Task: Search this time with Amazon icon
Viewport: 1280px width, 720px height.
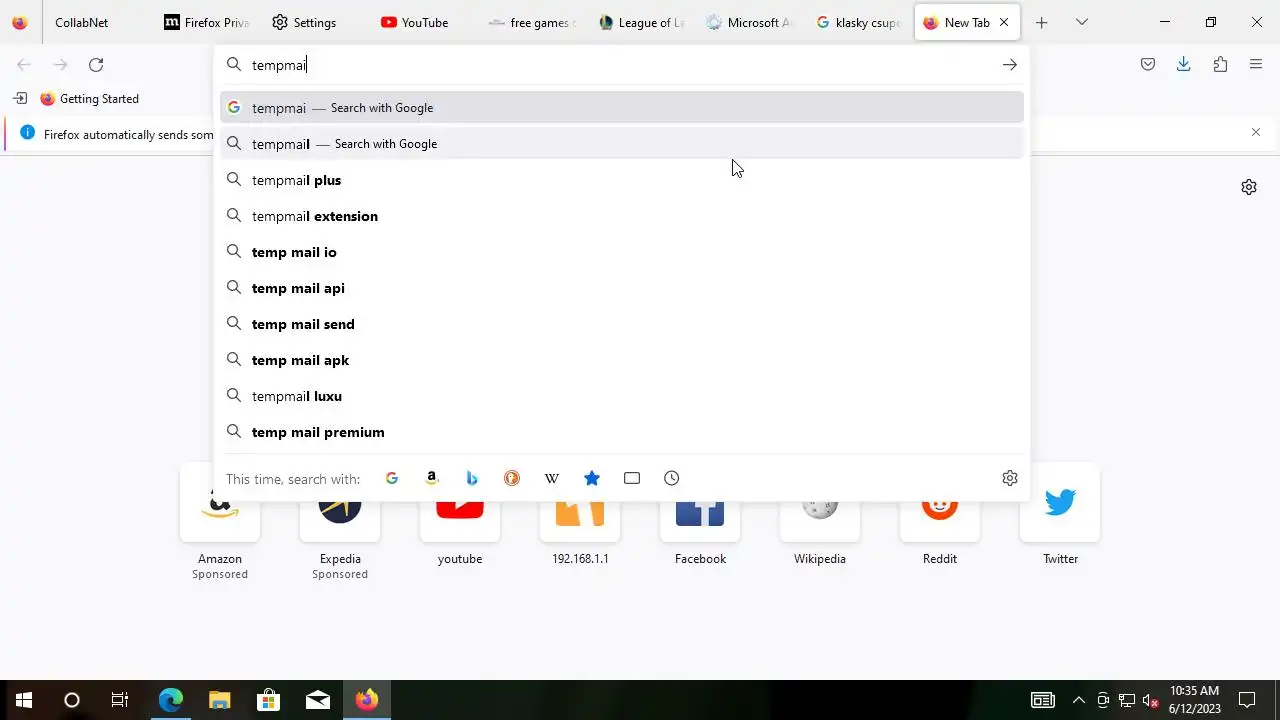Action: point(432,478)
